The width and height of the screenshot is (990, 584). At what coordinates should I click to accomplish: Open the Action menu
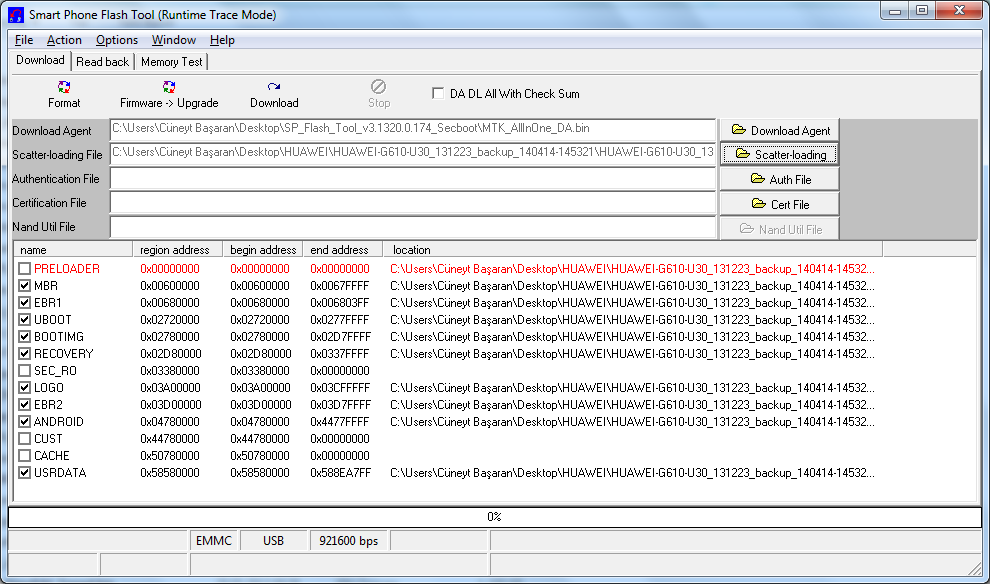[64, 40]
